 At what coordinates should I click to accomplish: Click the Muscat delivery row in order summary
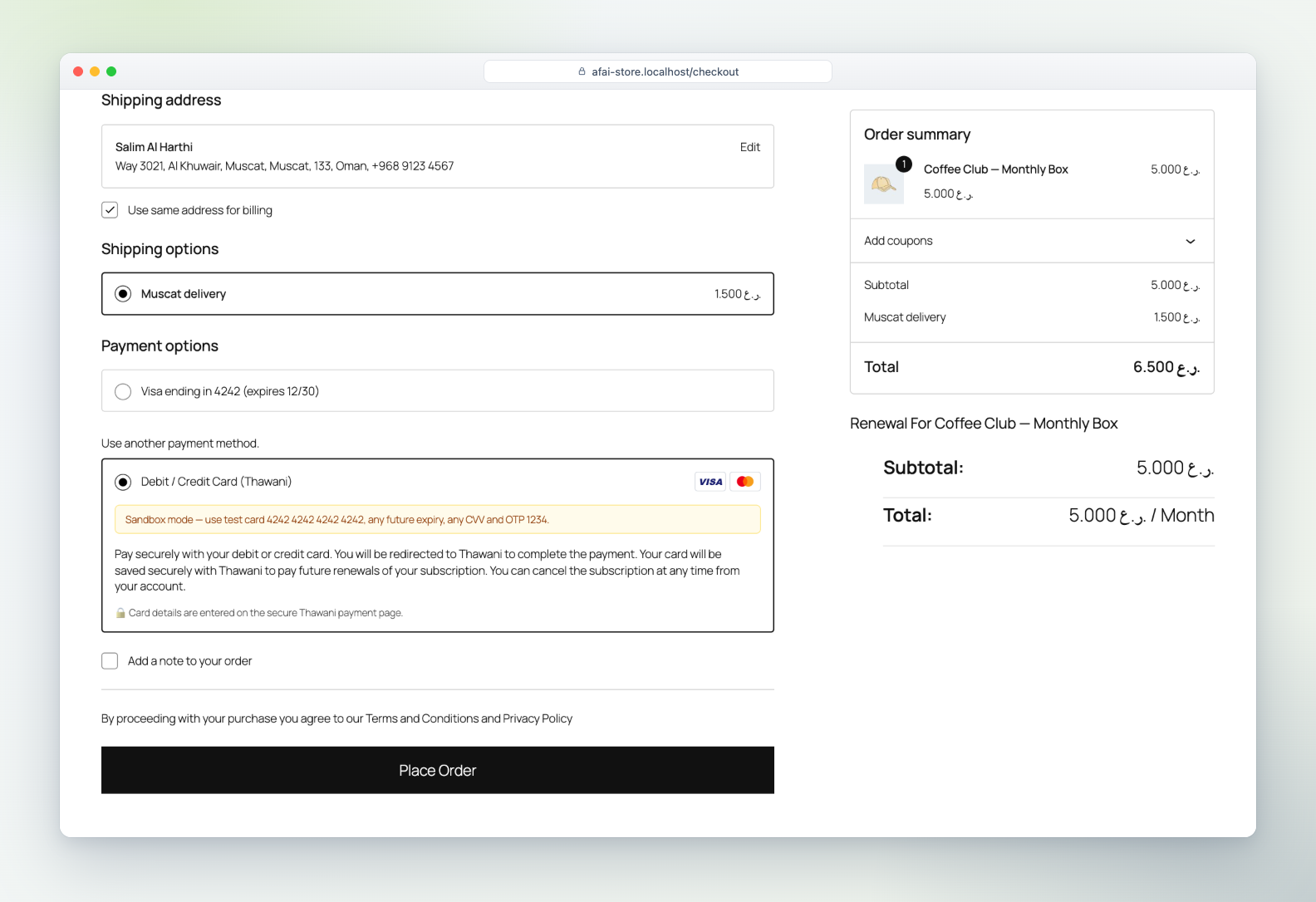tap(1032, 317)
